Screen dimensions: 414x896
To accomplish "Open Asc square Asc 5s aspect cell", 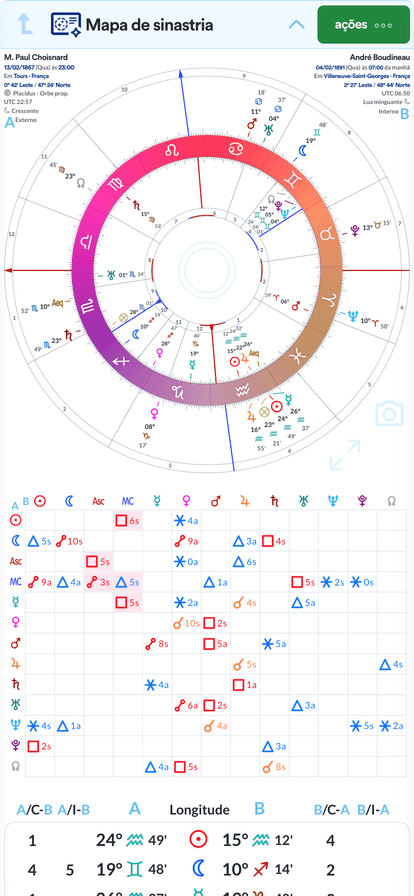I will [98, 562].
